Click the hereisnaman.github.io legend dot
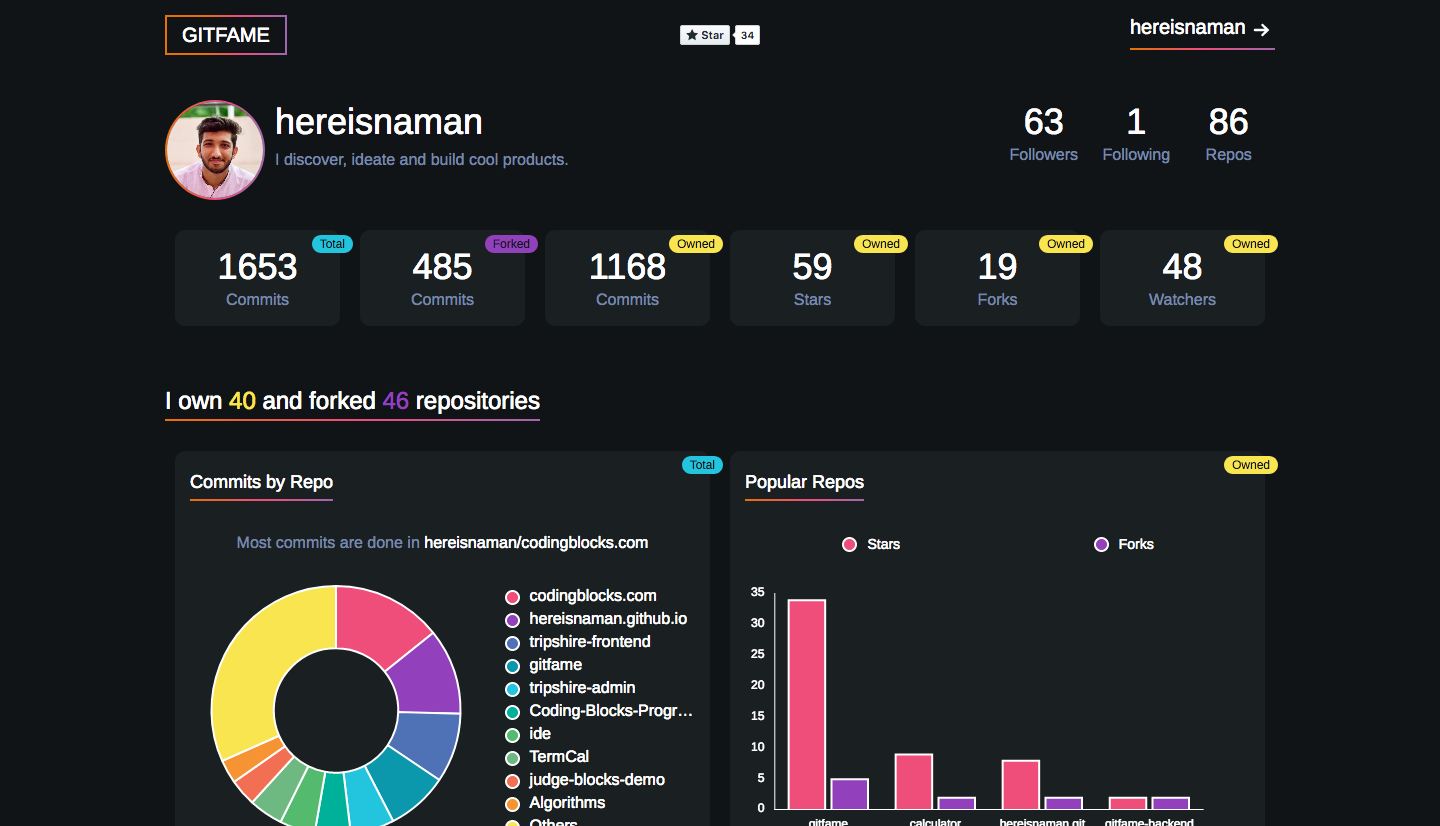 (x=512, y=618)
